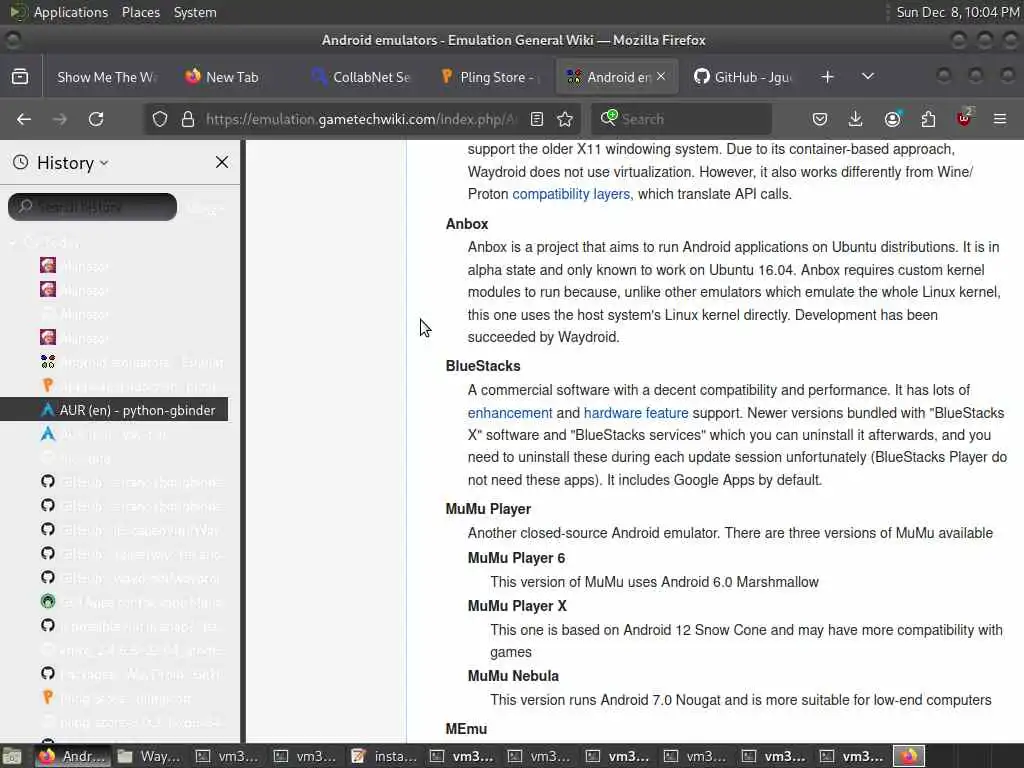1024x768 pixels.
Task: Click 'MuMu Player X' heading
Action: (x=517, y=606)
